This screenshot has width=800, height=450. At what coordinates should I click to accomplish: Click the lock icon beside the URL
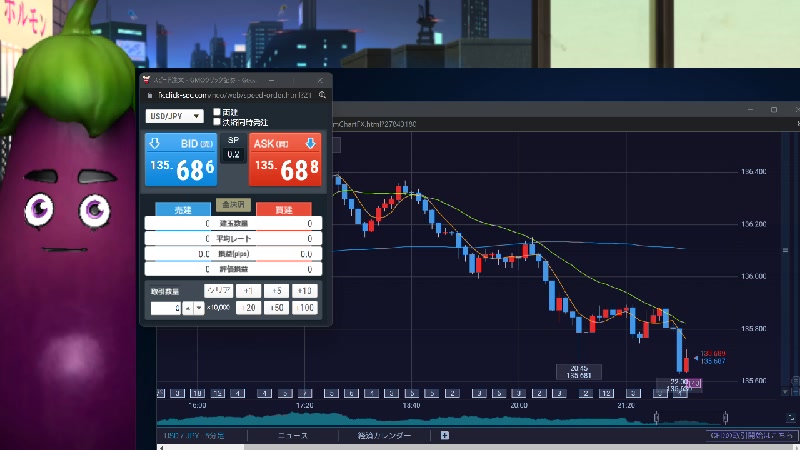(x=150, y=95)
